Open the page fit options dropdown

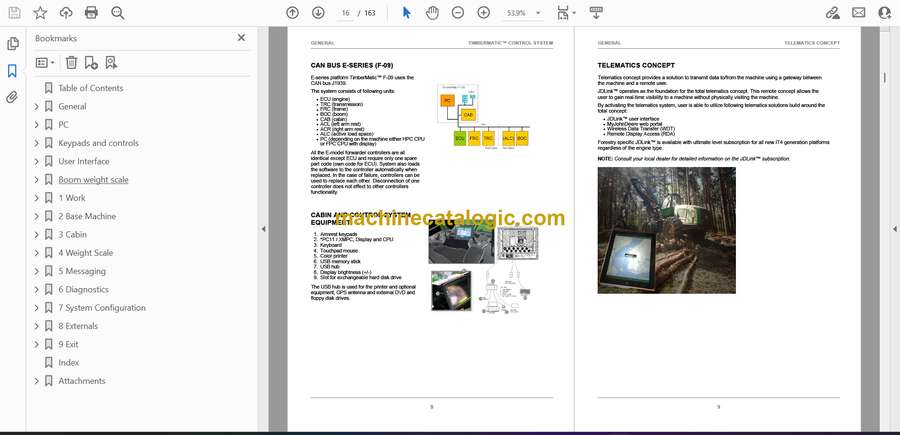pos(566,13)
